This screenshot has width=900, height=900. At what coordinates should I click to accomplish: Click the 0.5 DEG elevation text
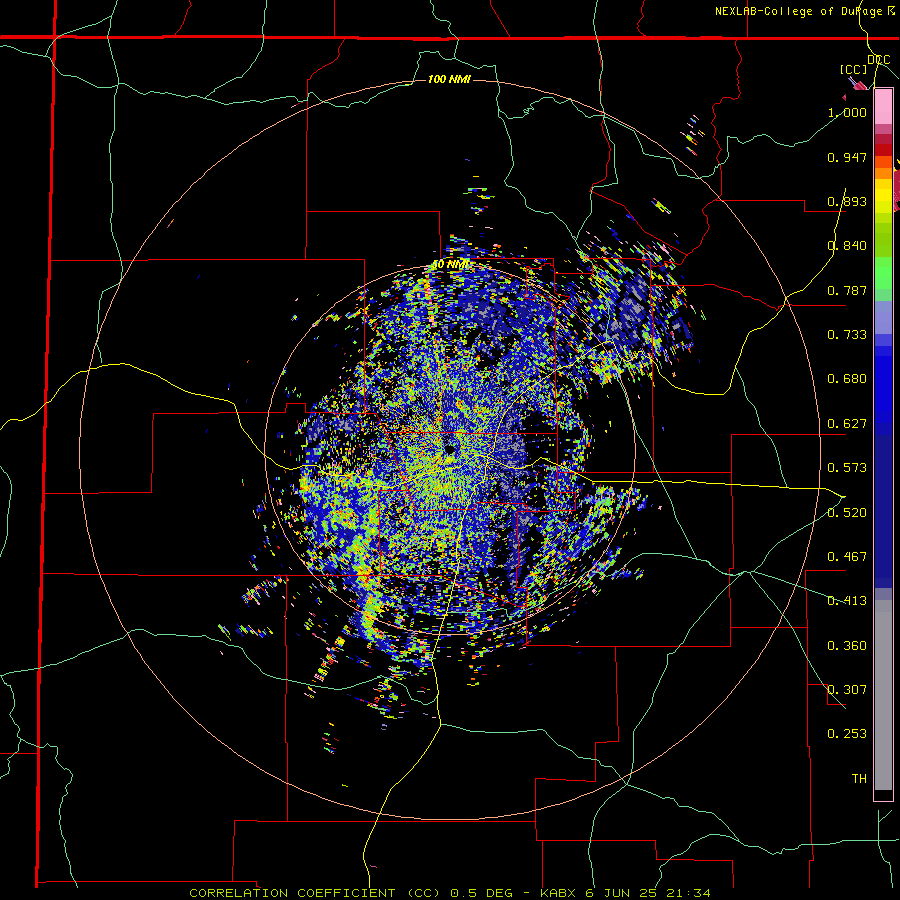pos(482,893)
